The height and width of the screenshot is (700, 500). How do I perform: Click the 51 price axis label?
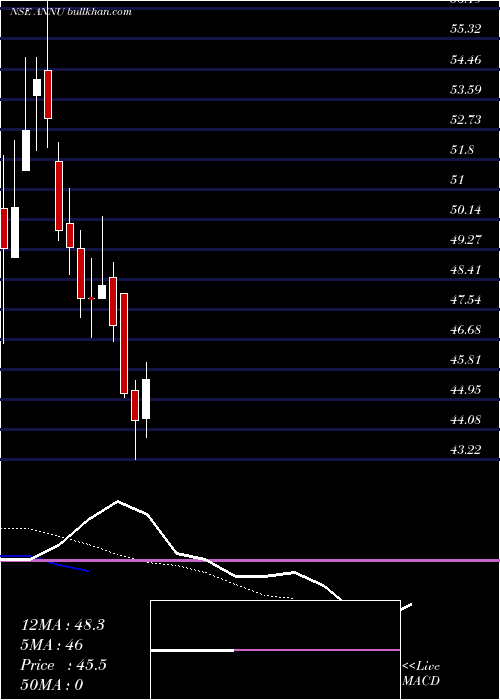click(x=458, y=179)
